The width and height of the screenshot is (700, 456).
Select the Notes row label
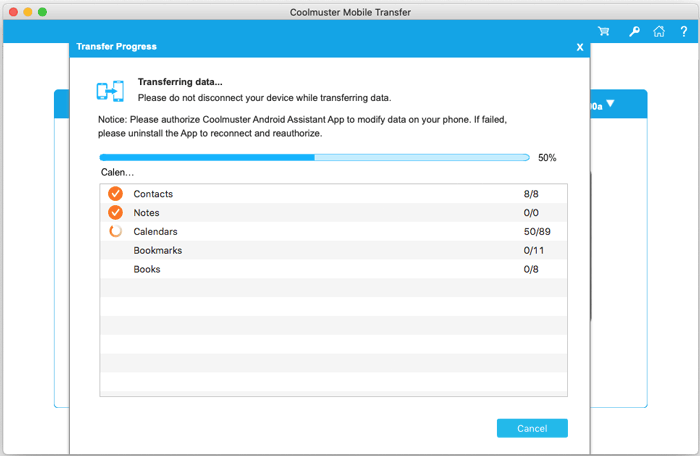click(146, 213)
